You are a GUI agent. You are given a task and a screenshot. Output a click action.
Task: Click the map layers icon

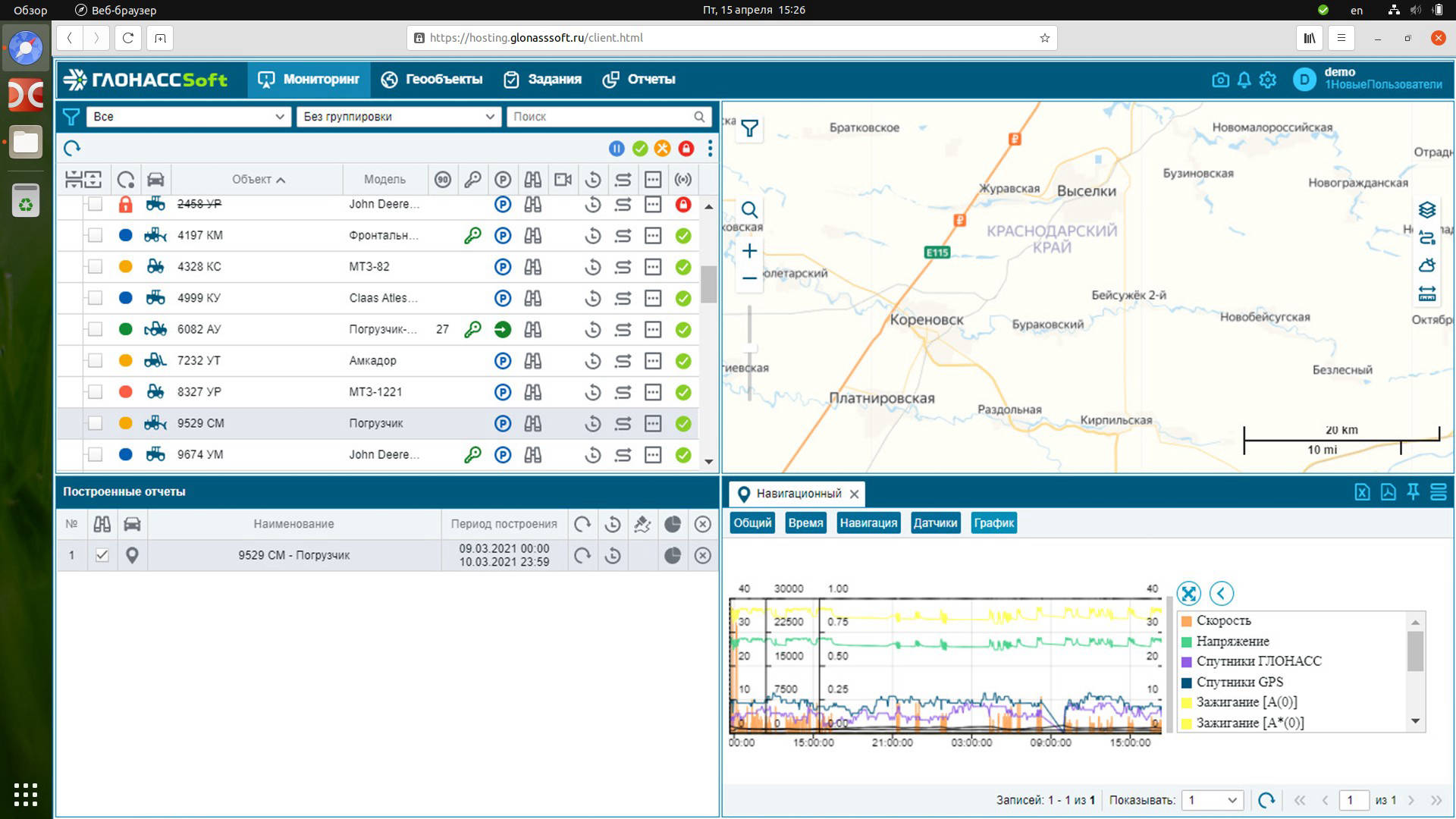(1427, 210)
